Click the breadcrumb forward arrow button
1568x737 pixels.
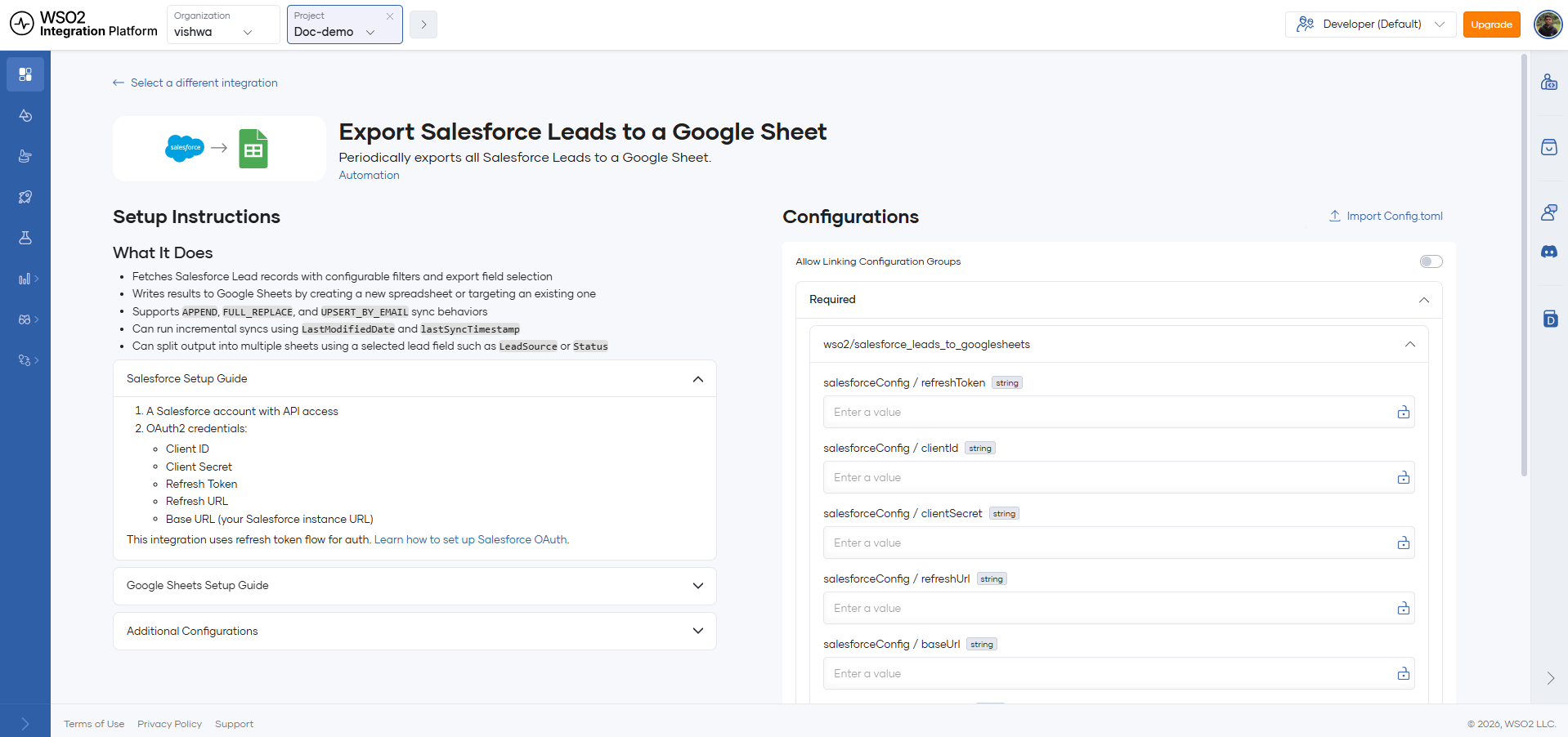[423, 25]
